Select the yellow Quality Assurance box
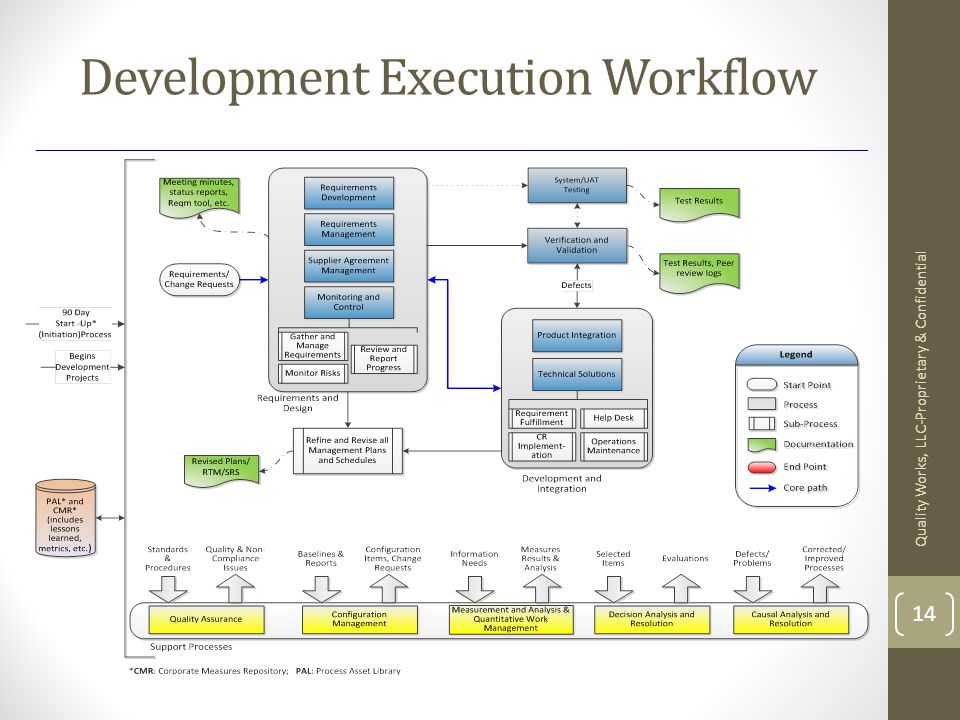The height and width of the screenshot is (720, 960). [206, 620]
